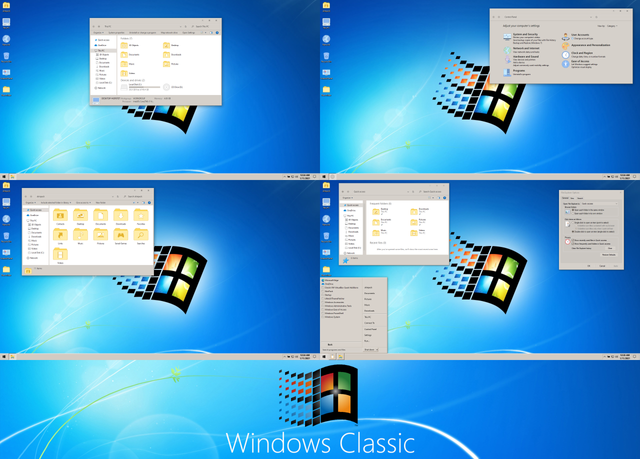Click the Local Disk (C:) usage bar

[144, 87]
